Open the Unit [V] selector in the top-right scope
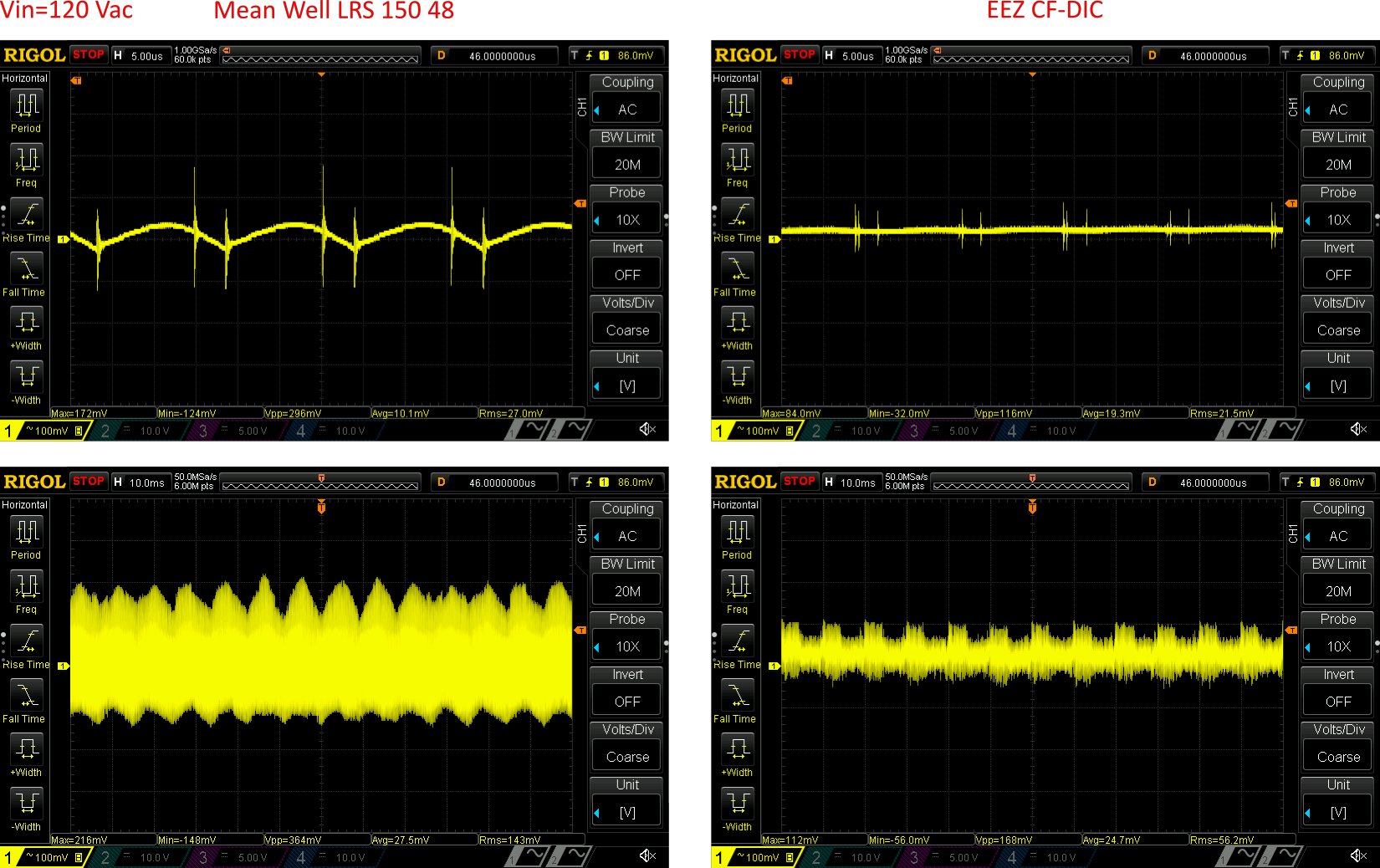Image resolution: width=1380 pixels, height=868 pixels. pyautogui.click(x=1338, y=385)
